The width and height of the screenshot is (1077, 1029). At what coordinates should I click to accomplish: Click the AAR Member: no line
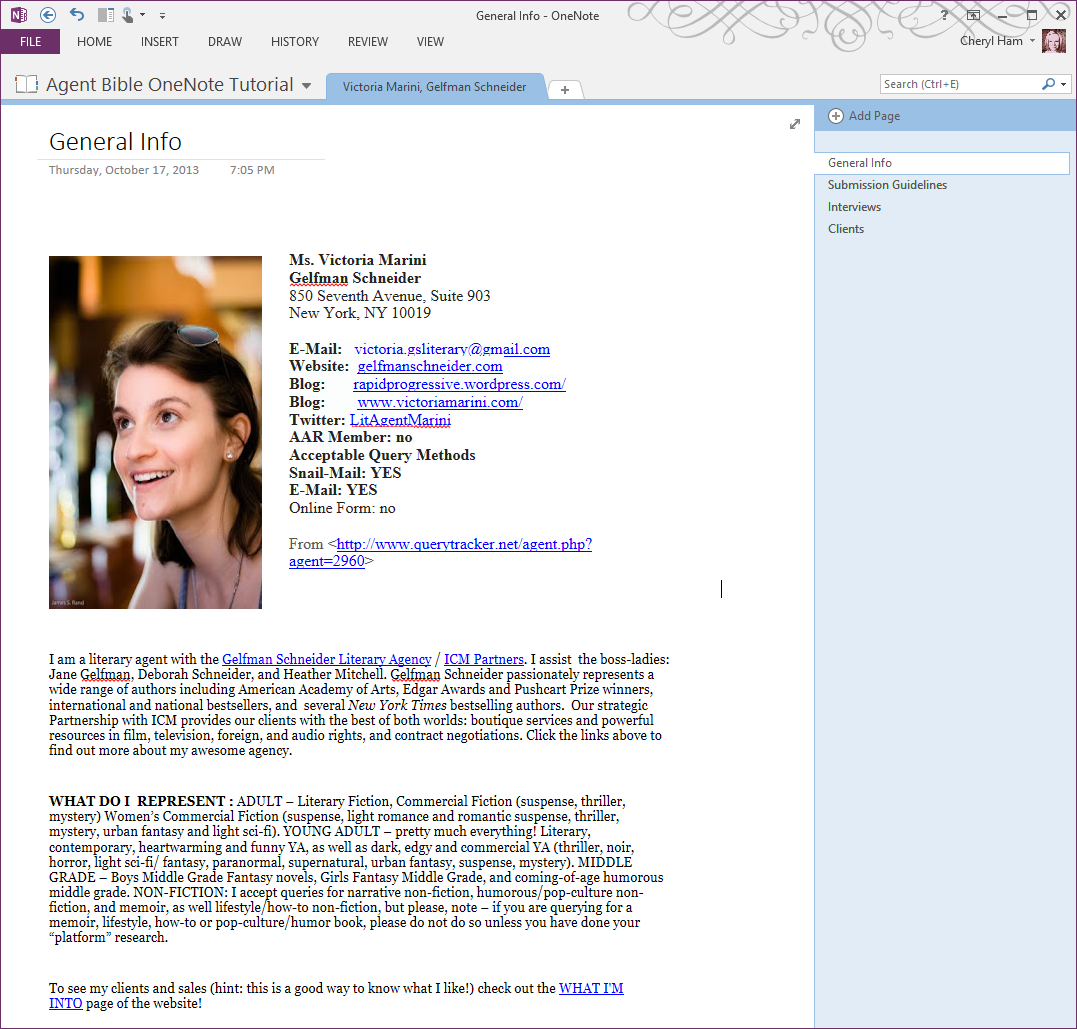coord(350,437)
